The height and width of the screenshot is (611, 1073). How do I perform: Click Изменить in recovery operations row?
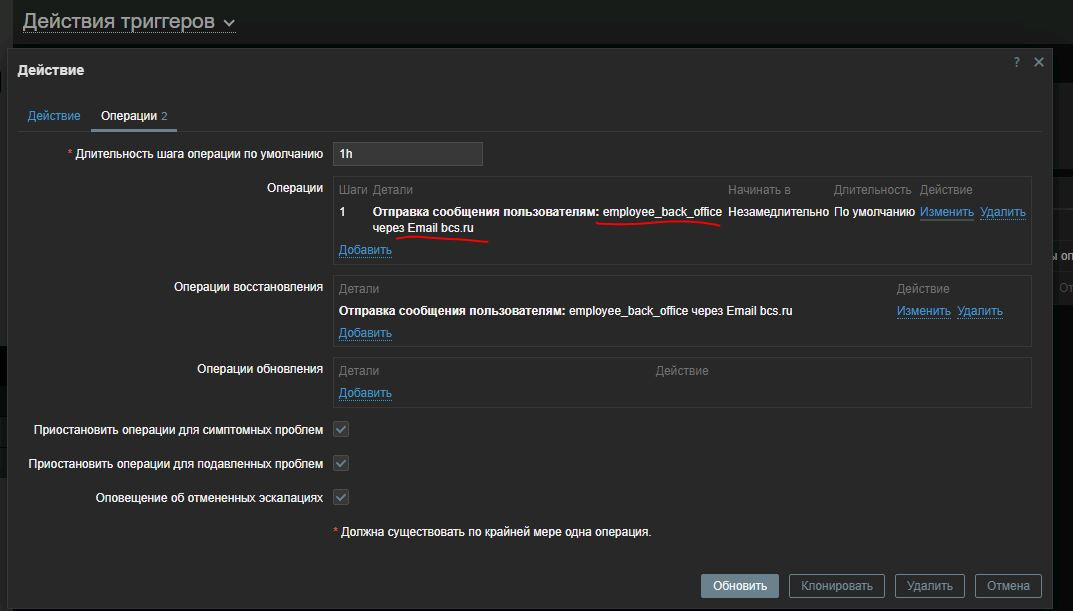pos(923,311)
